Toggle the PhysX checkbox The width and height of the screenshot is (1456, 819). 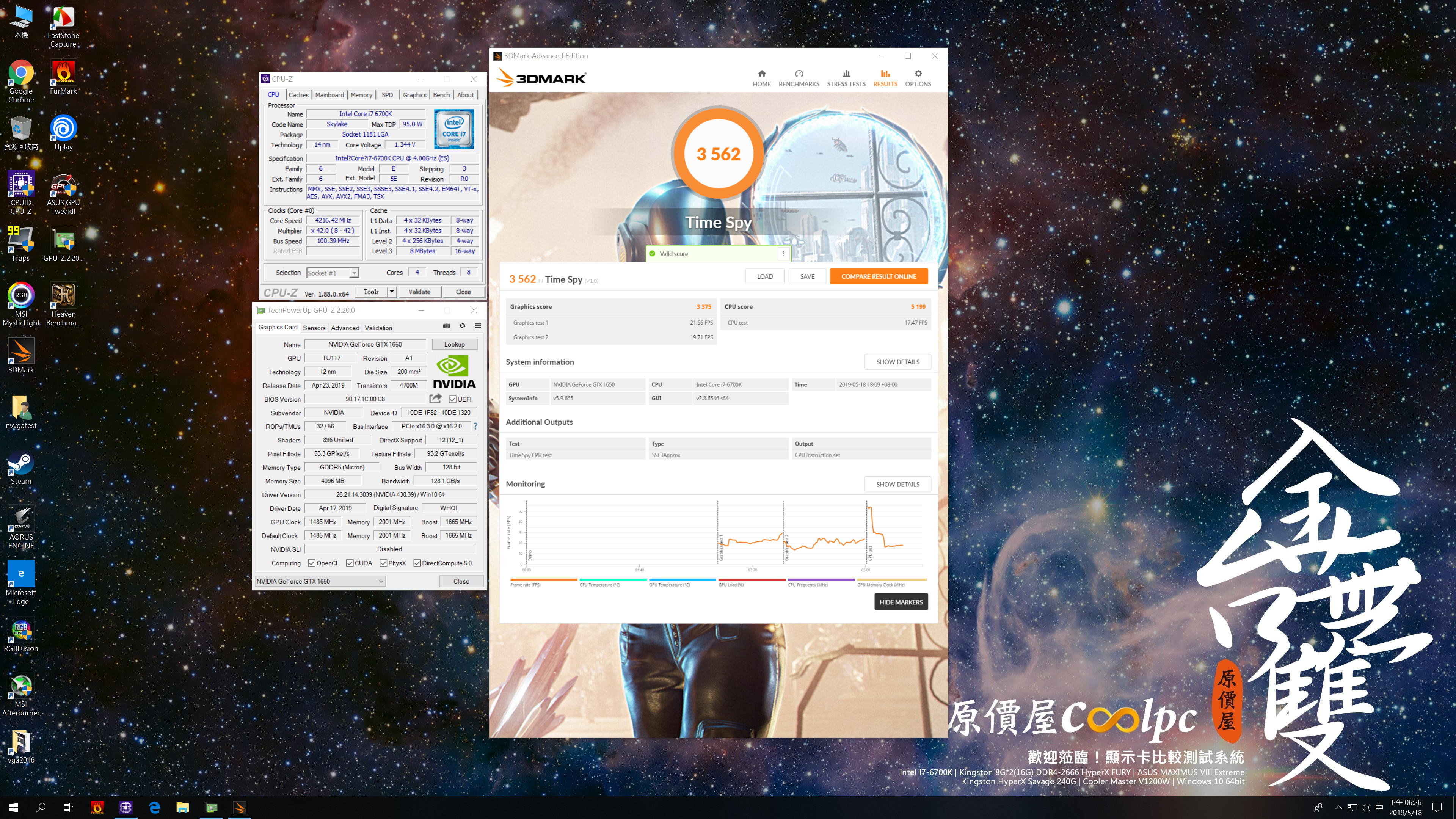coord(383,563)
